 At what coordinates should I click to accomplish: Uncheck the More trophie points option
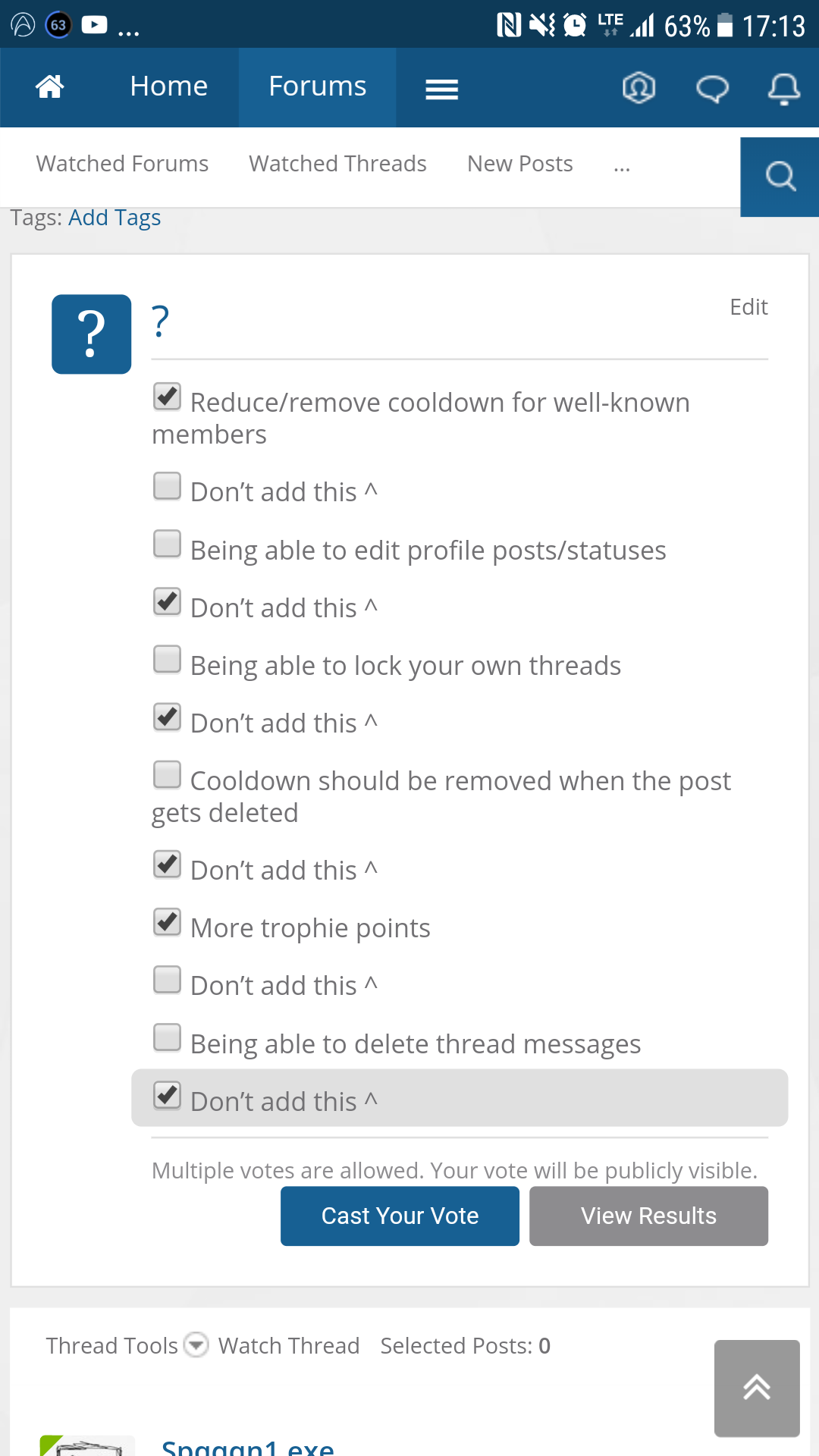pos(167,922)
